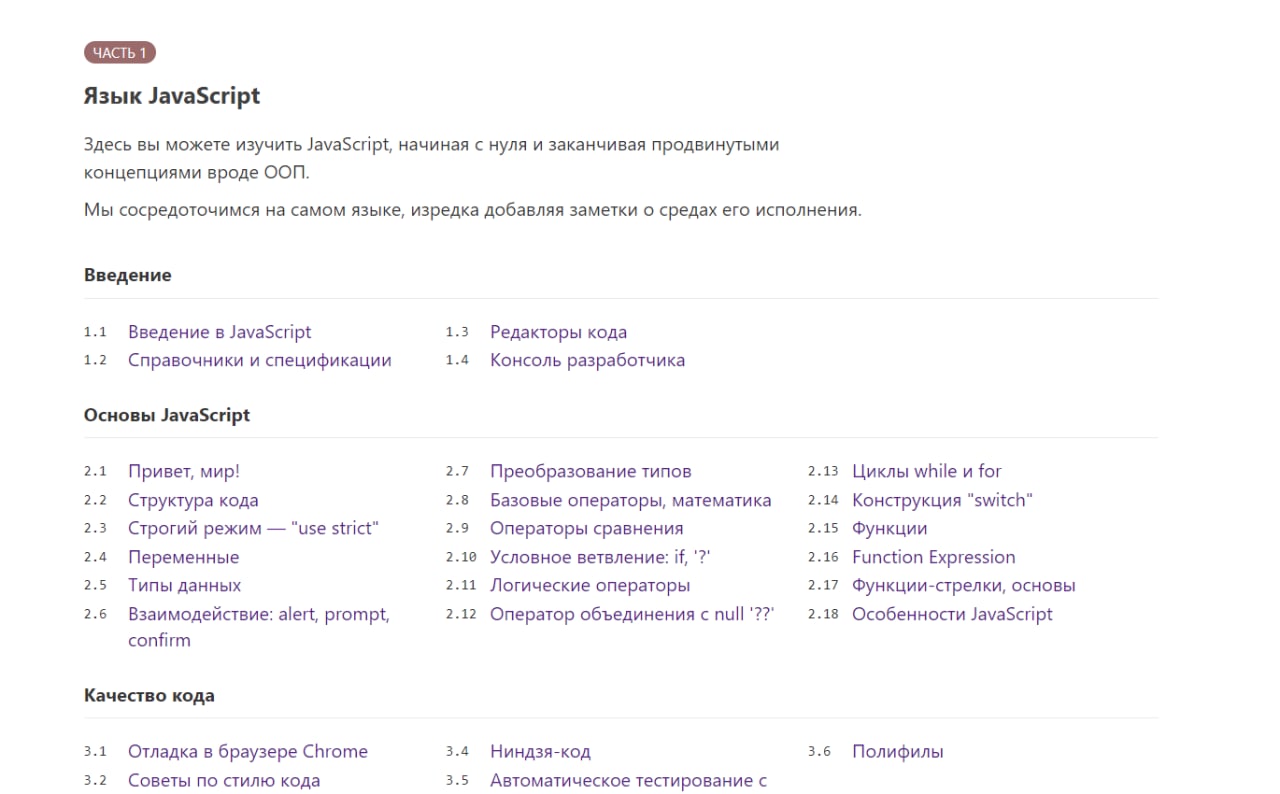Viewport: 1280px width, 794px height.
Task: Open 'Базовые операторы, математика' lesson
Action: [x=630, y=500]
